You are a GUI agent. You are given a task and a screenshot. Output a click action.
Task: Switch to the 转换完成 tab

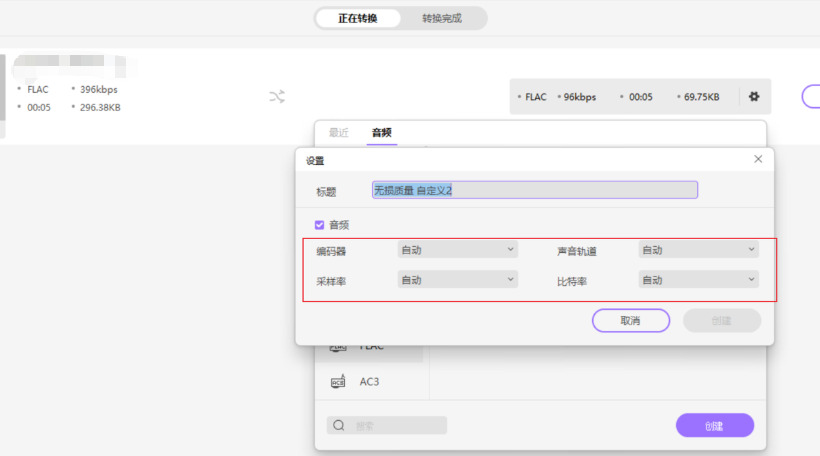pos(442,18)
